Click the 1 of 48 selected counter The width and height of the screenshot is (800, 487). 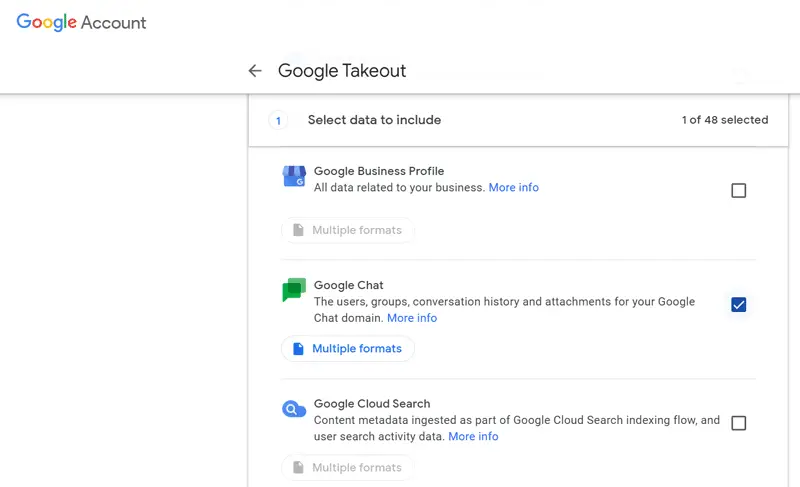point(725,120)
